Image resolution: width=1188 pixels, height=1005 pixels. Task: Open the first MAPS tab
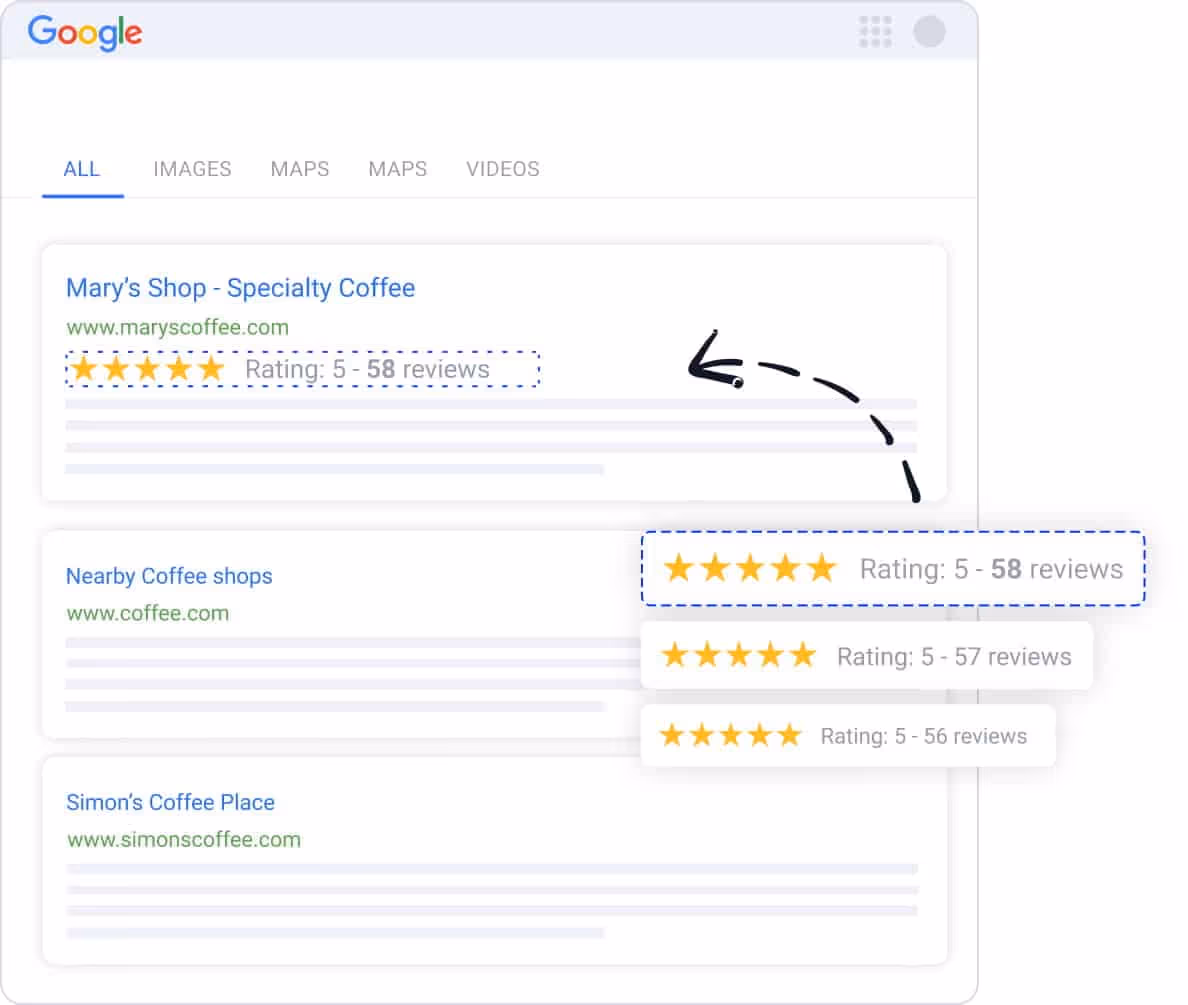[x=299, y=169]
